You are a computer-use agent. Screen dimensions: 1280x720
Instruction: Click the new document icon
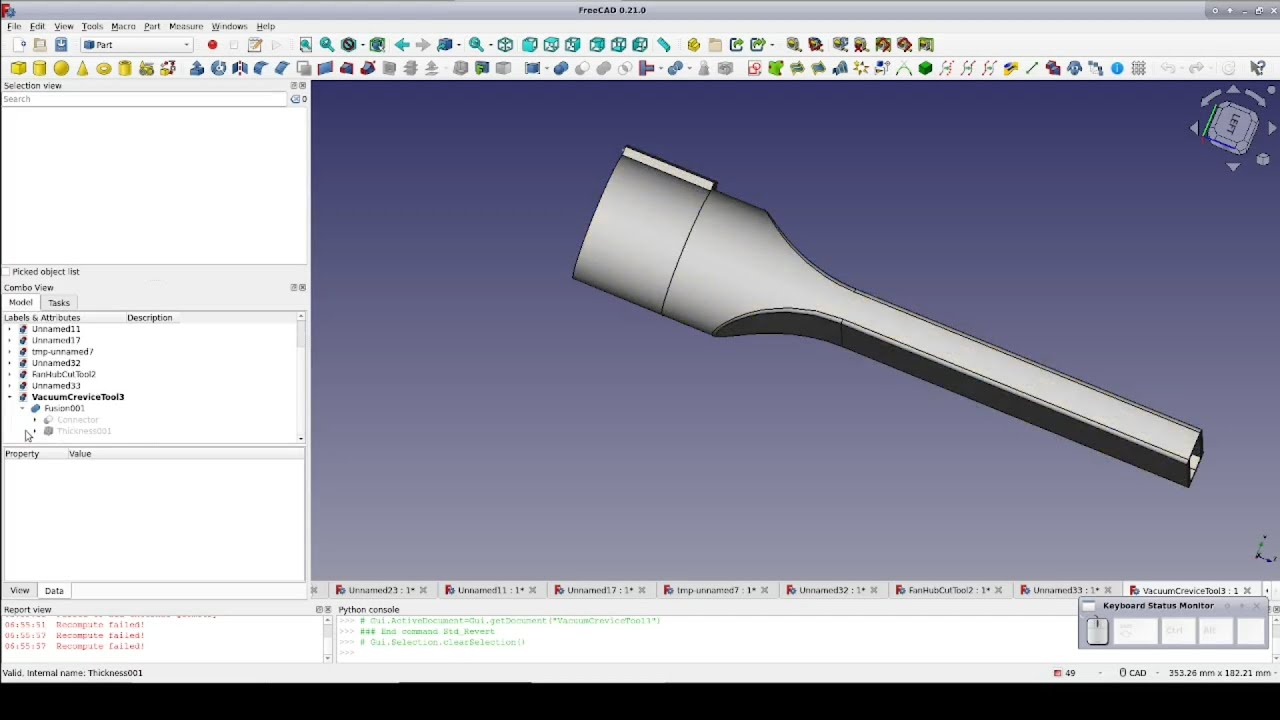(19, 45)
